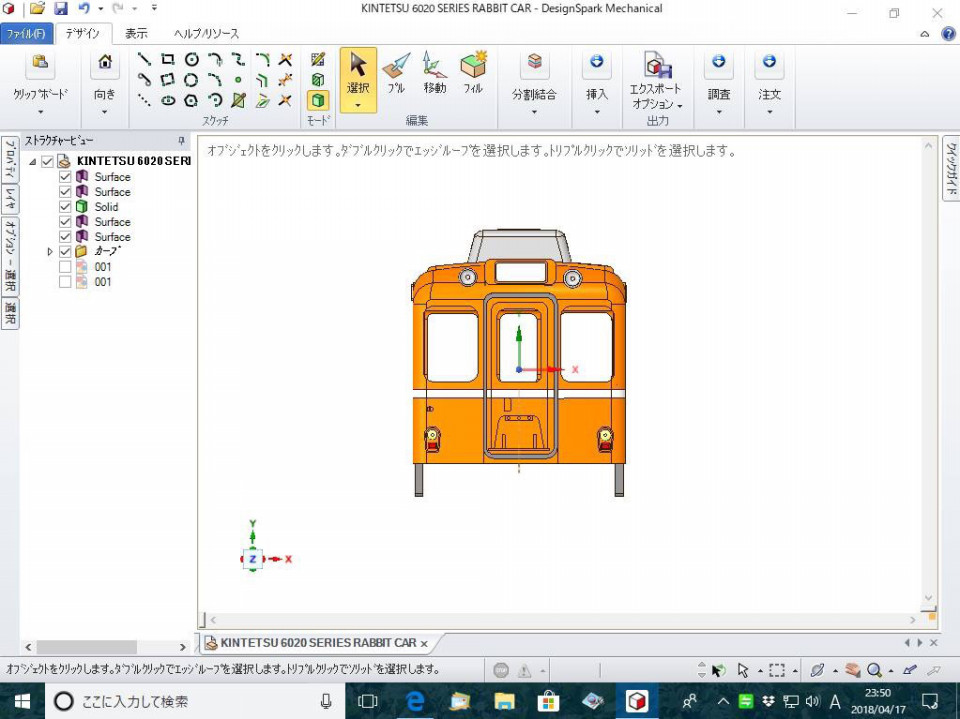Switch to the 表示 ribbon tab
The image size is (960, 719).
[x=136, y=34]
